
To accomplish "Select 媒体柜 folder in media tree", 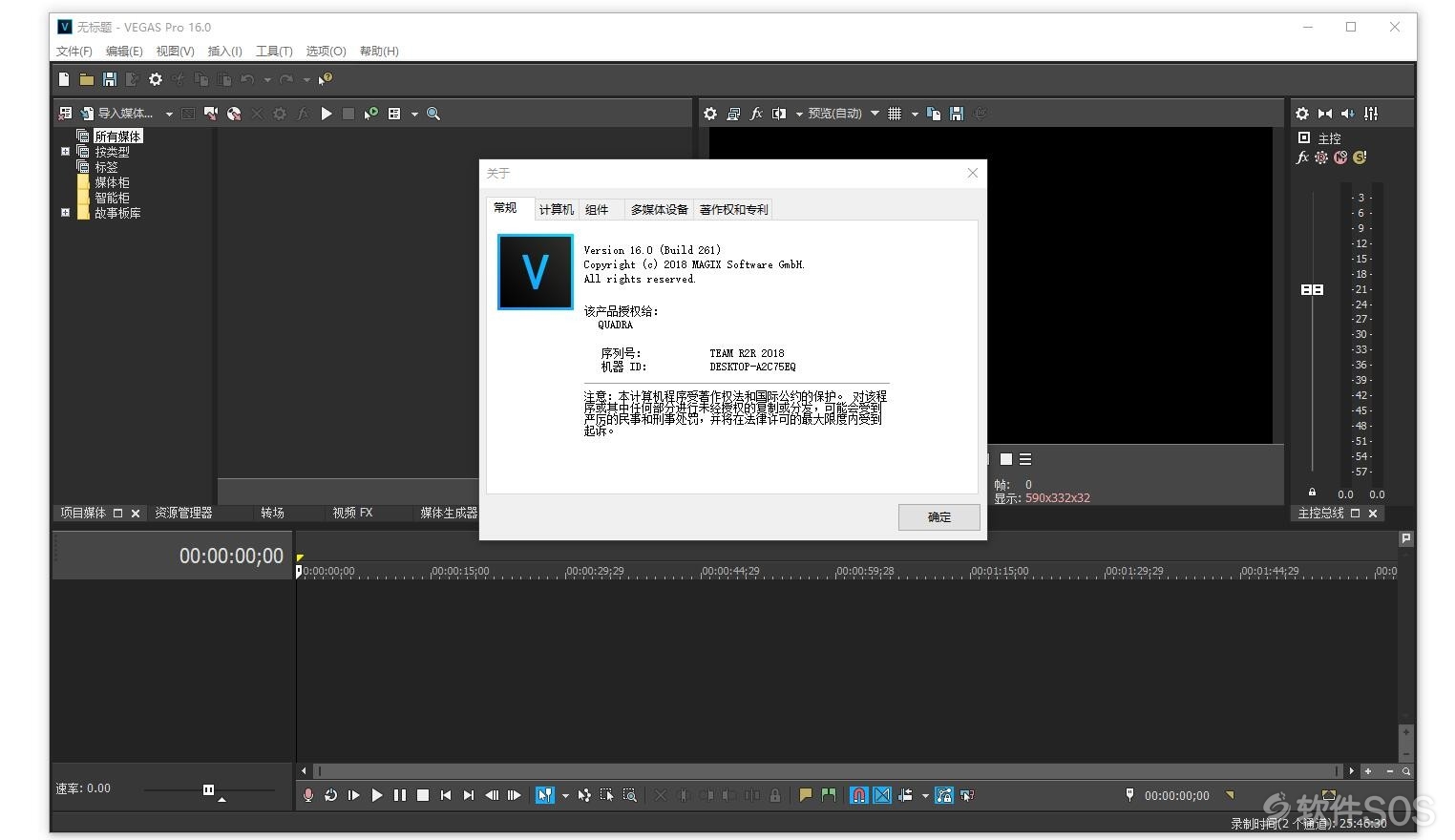I will coord(112,182).
